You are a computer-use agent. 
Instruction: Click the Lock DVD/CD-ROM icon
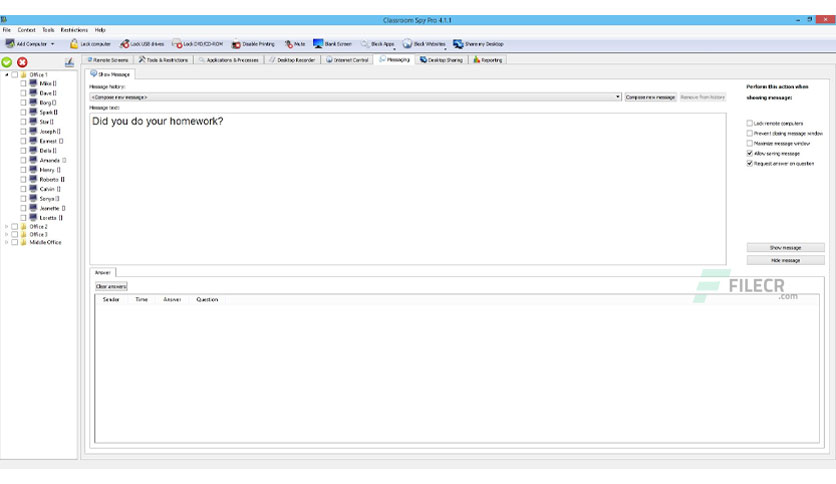(x=176, y=44)
